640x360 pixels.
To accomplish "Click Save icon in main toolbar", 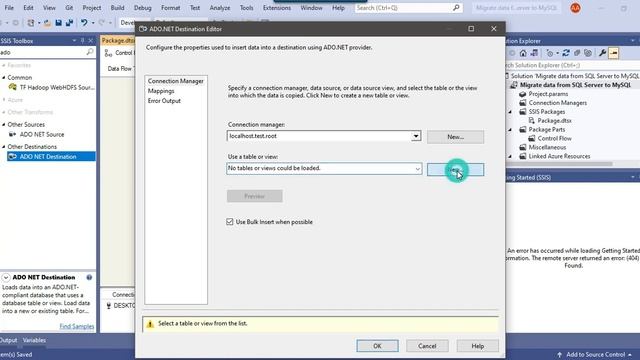I will click(x=58, y=23).
